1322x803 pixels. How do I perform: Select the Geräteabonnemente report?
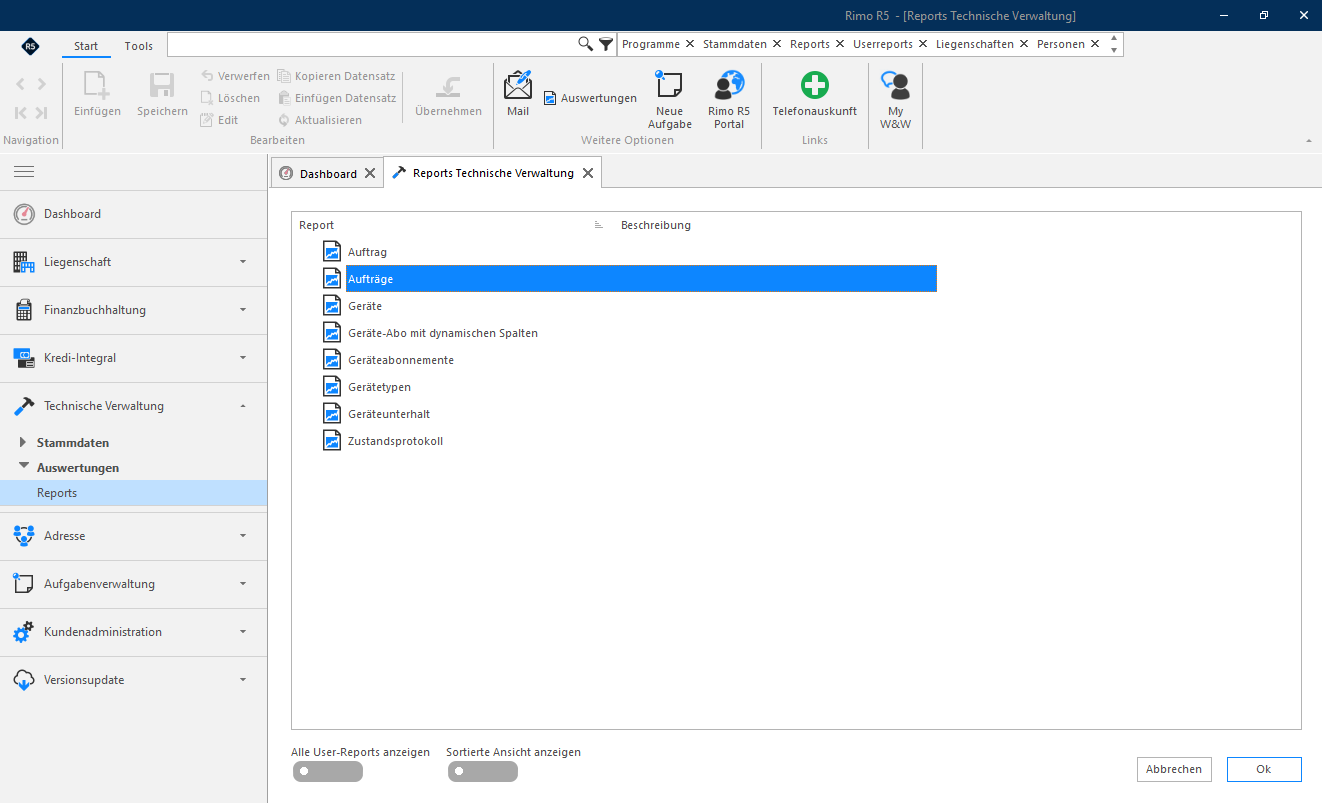pyautogui.click(x=401, y=360)
